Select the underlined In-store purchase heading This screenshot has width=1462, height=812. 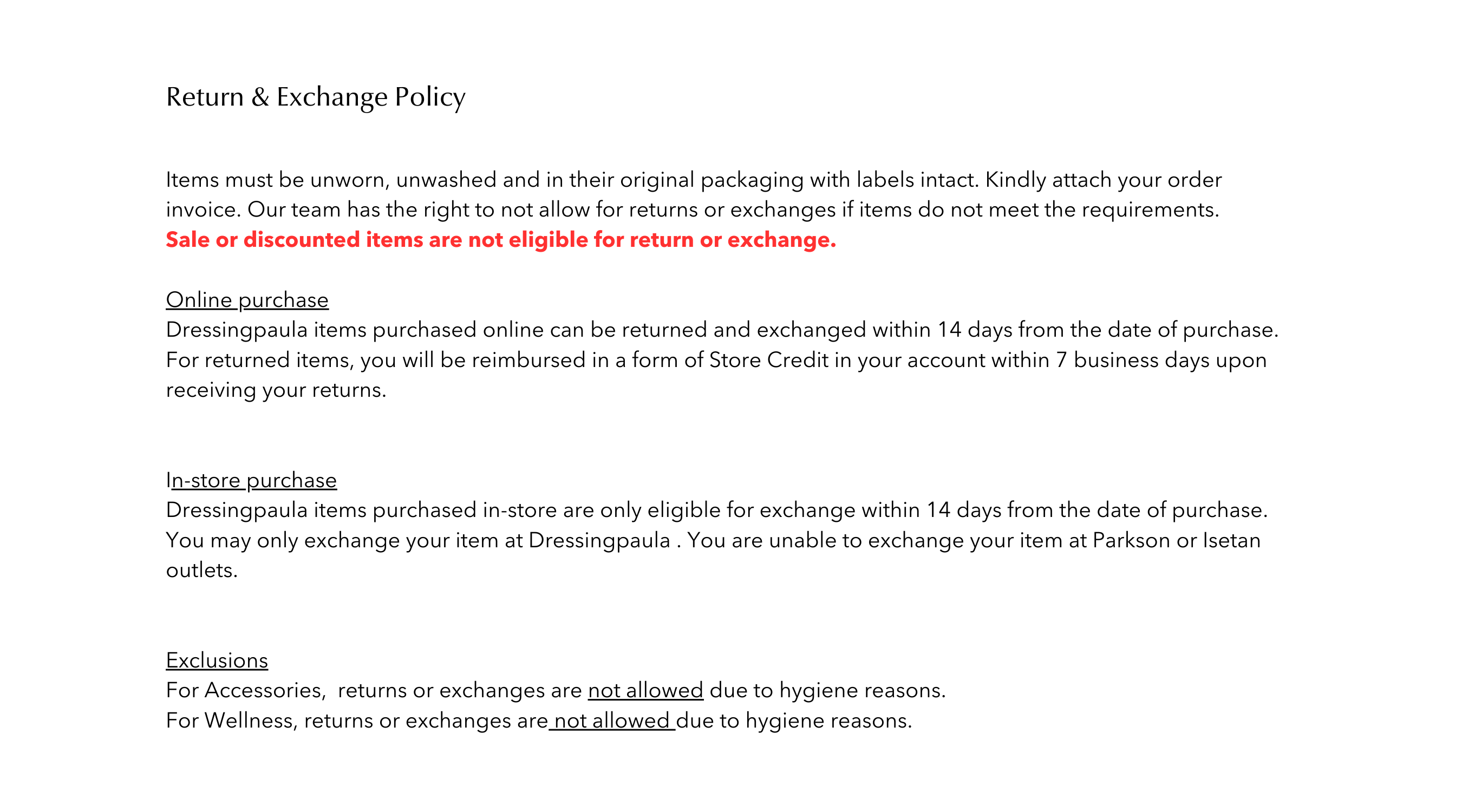pos(251,481)
